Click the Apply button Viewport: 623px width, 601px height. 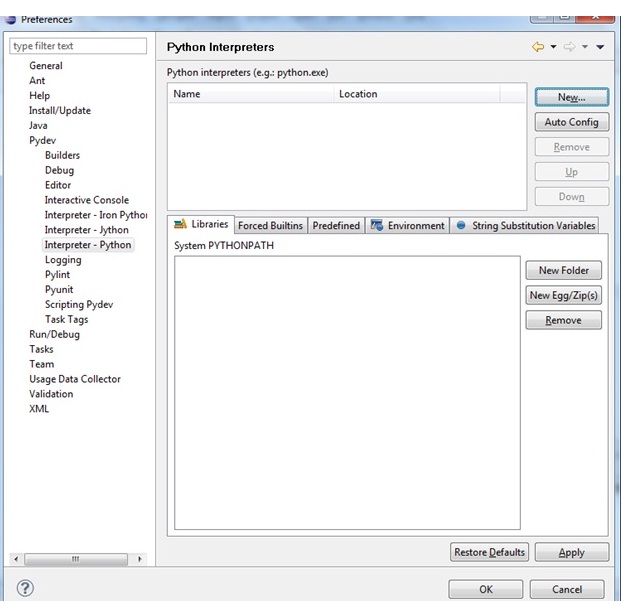click(571, 552)
